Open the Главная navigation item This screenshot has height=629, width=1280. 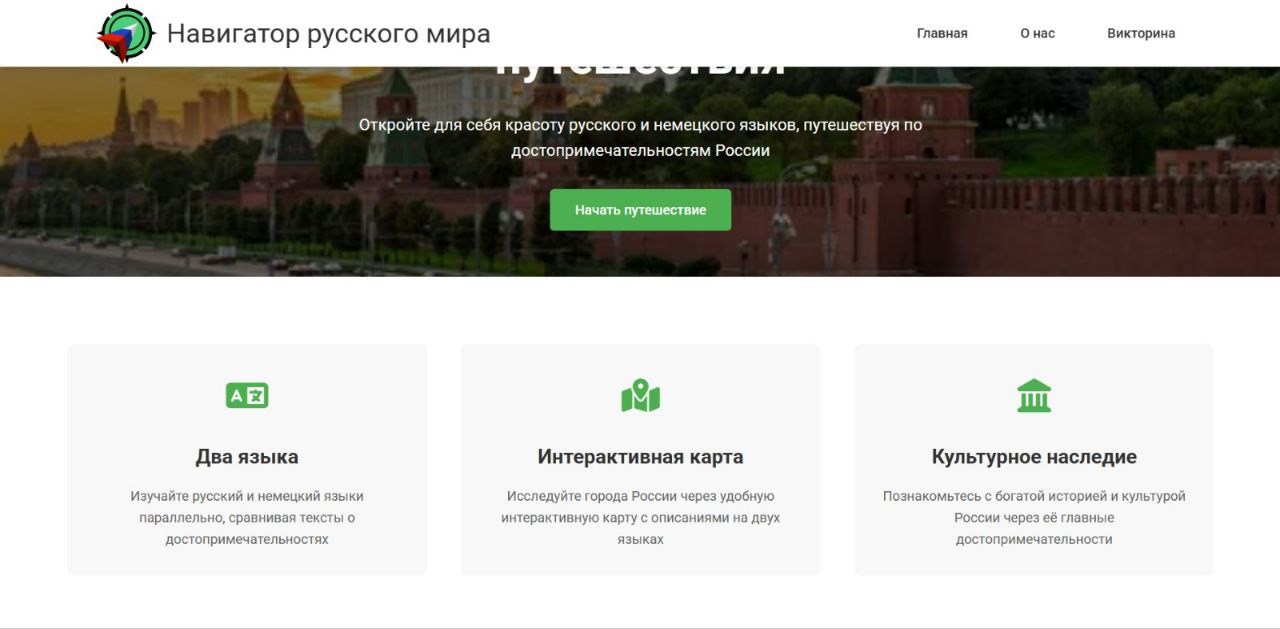941,33
